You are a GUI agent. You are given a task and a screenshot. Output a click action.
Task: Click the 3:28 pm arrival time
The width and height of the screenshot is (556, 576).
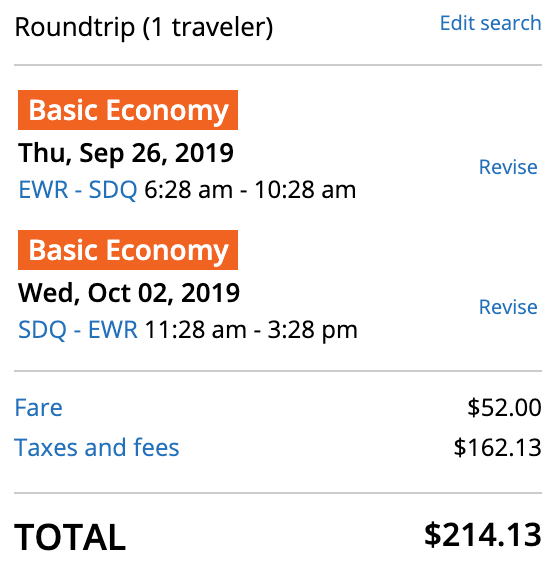[313, 330]
